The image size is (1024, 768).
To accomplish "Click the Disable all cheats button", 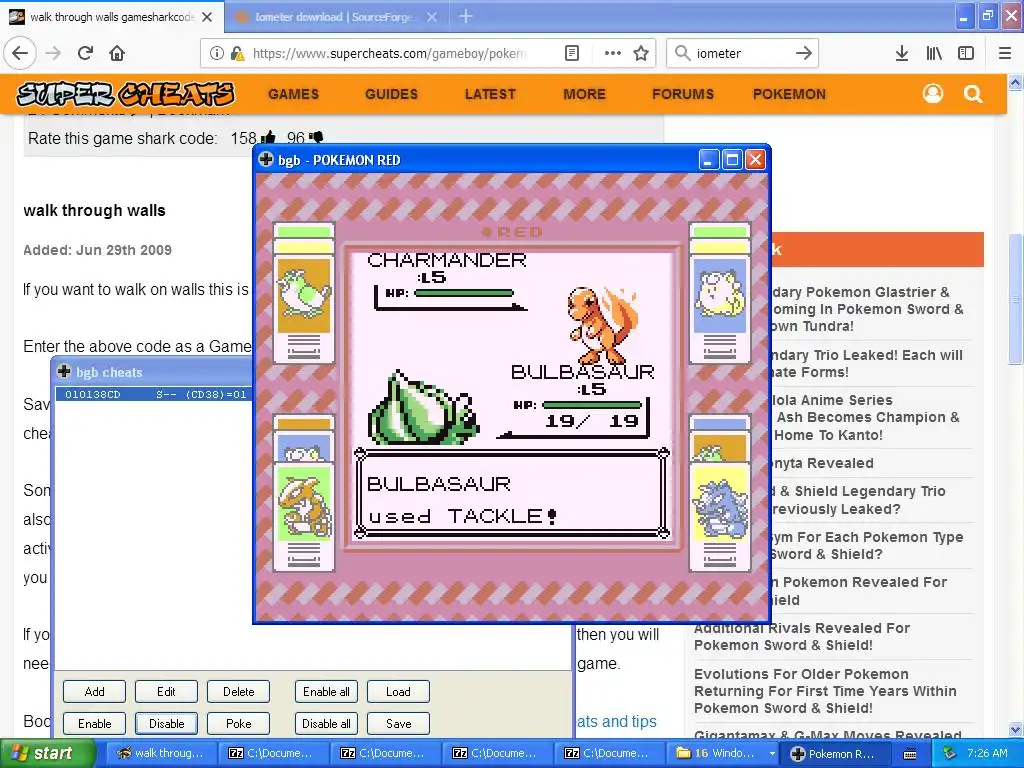I will pyautogui.click(x=326, y=724).
